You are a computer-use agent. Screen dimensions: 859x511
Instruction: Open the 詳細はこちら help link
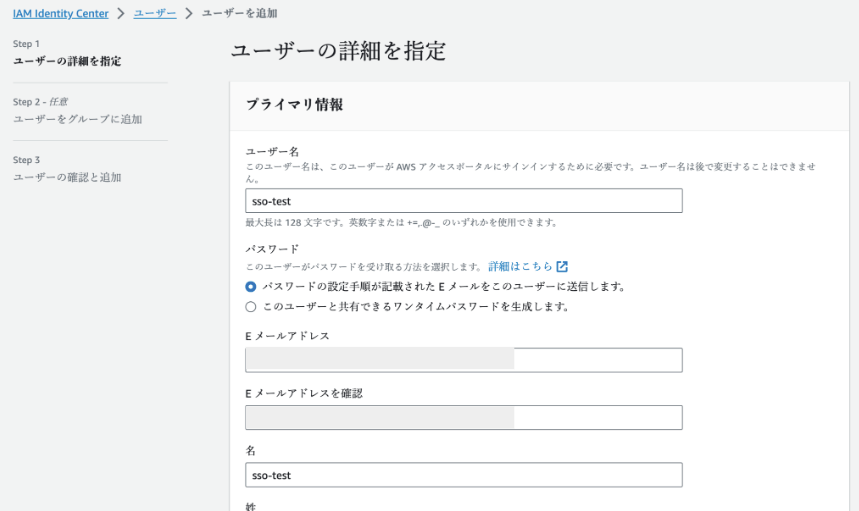[x=520, y=267]
